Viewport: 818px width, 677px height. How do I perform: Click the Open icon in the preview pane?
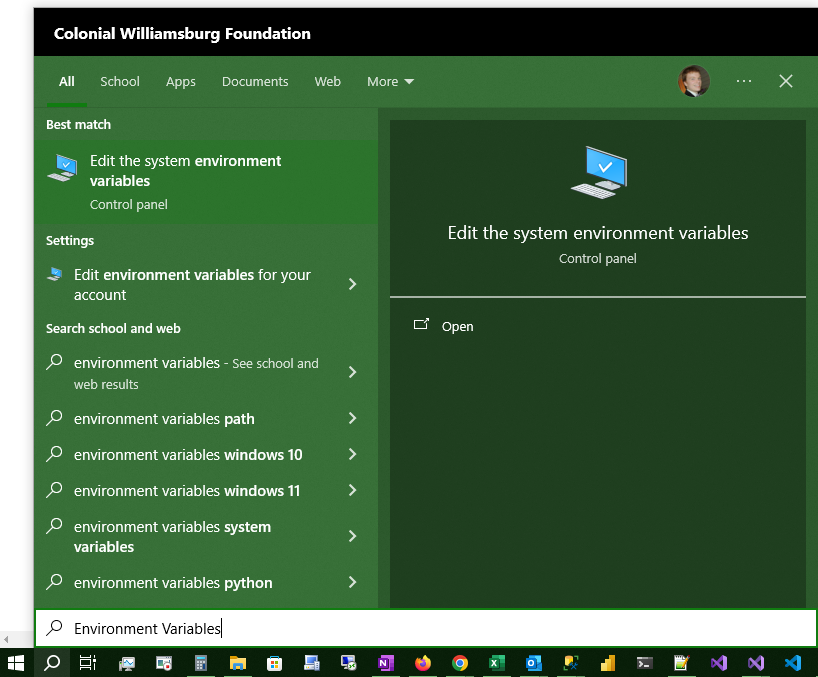click(x=421, y=324)
